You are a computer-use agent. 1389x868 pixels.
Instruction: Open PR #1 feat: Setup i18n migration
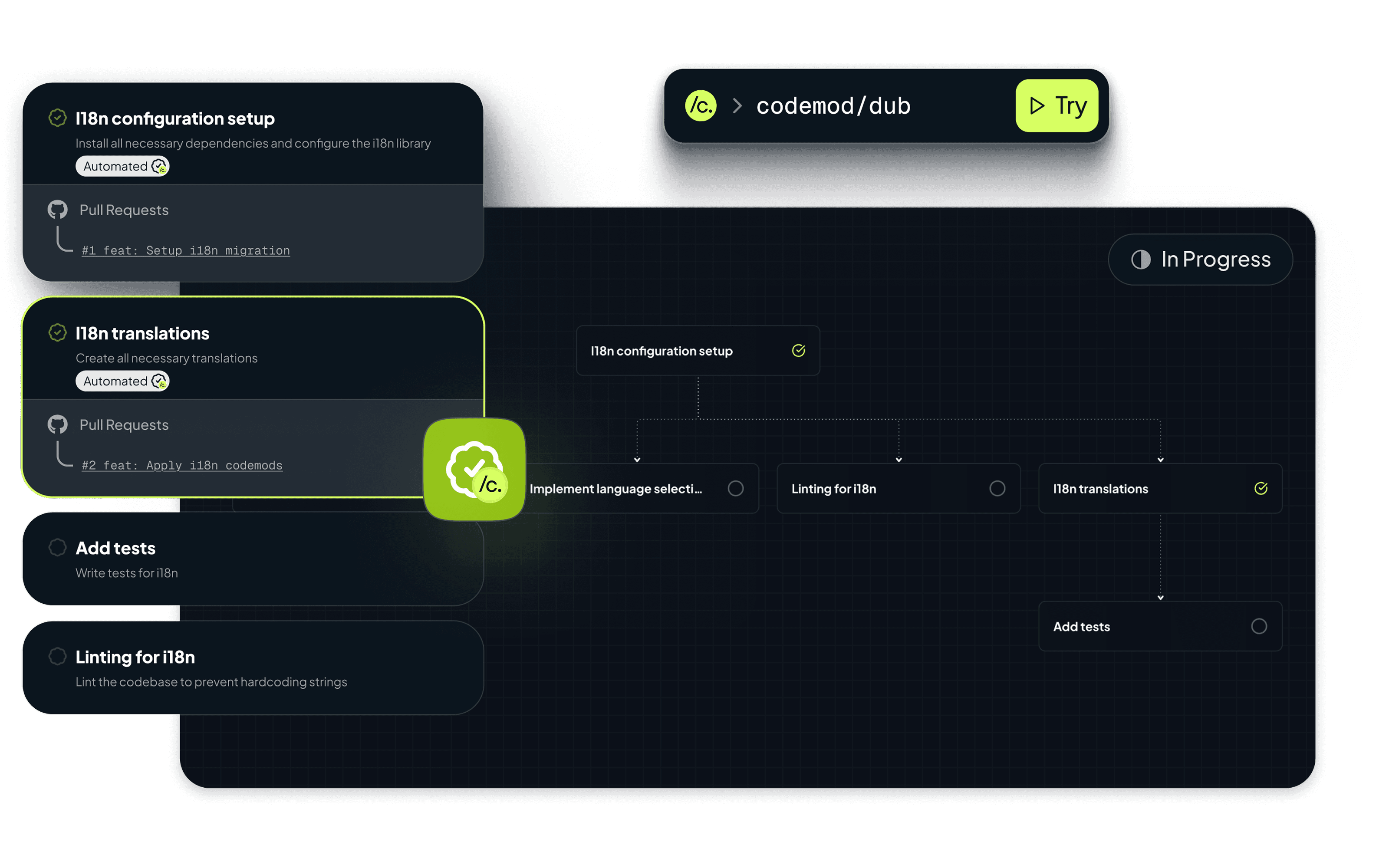point(185,250)
